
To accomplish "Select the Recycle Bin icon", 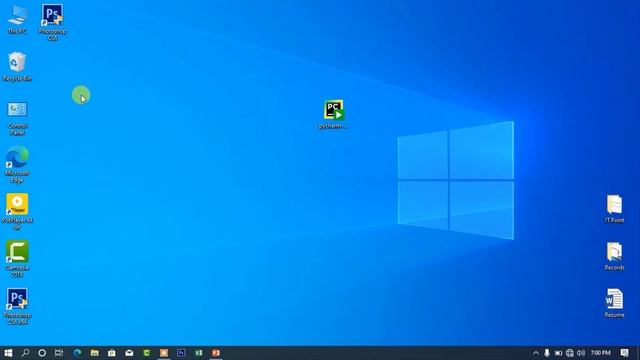I will (17, 67).
